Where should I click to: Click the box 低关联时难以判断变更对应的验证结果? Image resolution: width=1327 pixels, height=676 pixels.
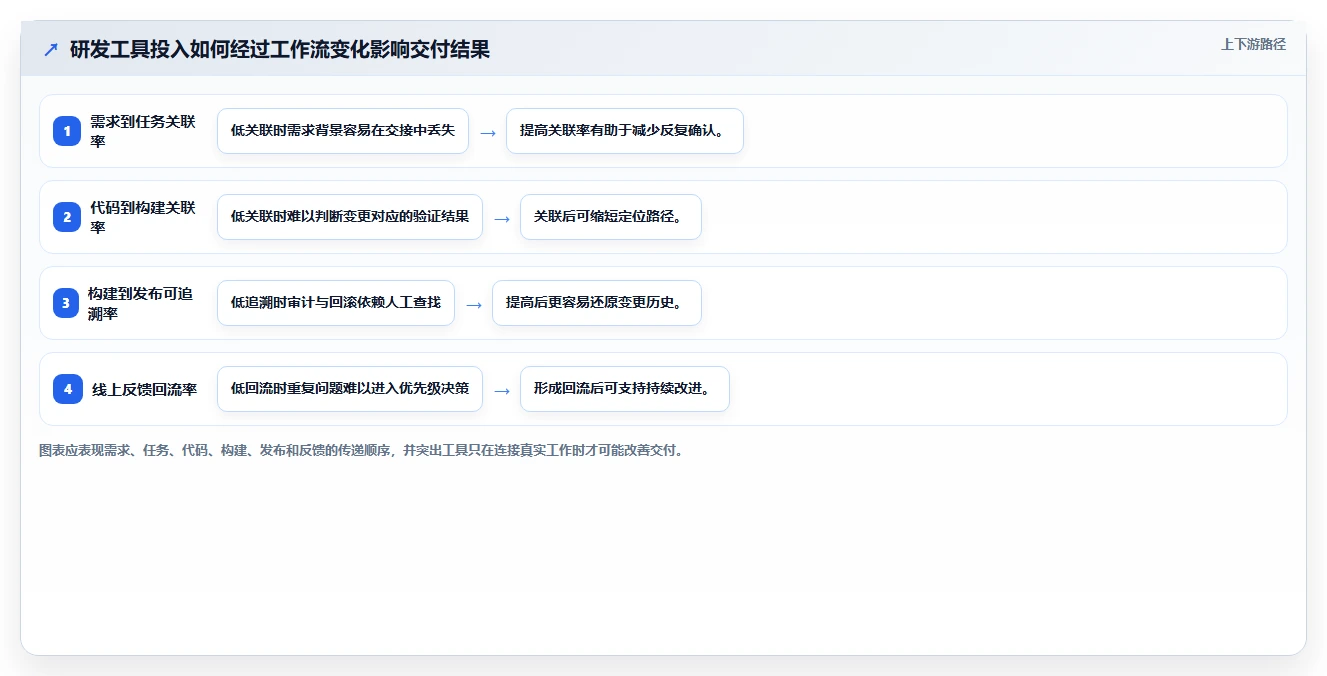click(x=350, y=217)
